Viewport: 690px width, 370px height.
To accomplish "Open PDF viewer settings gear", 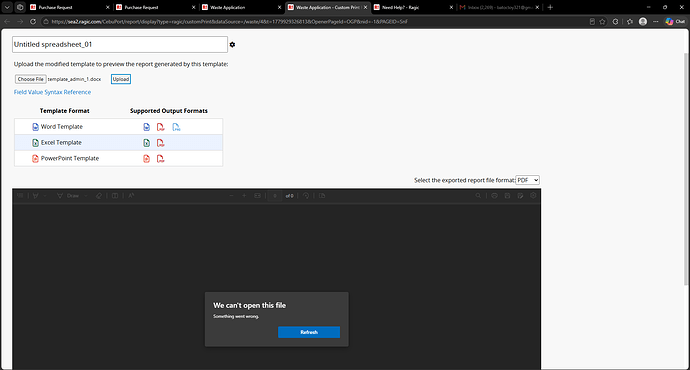I will tap(533, 196).
